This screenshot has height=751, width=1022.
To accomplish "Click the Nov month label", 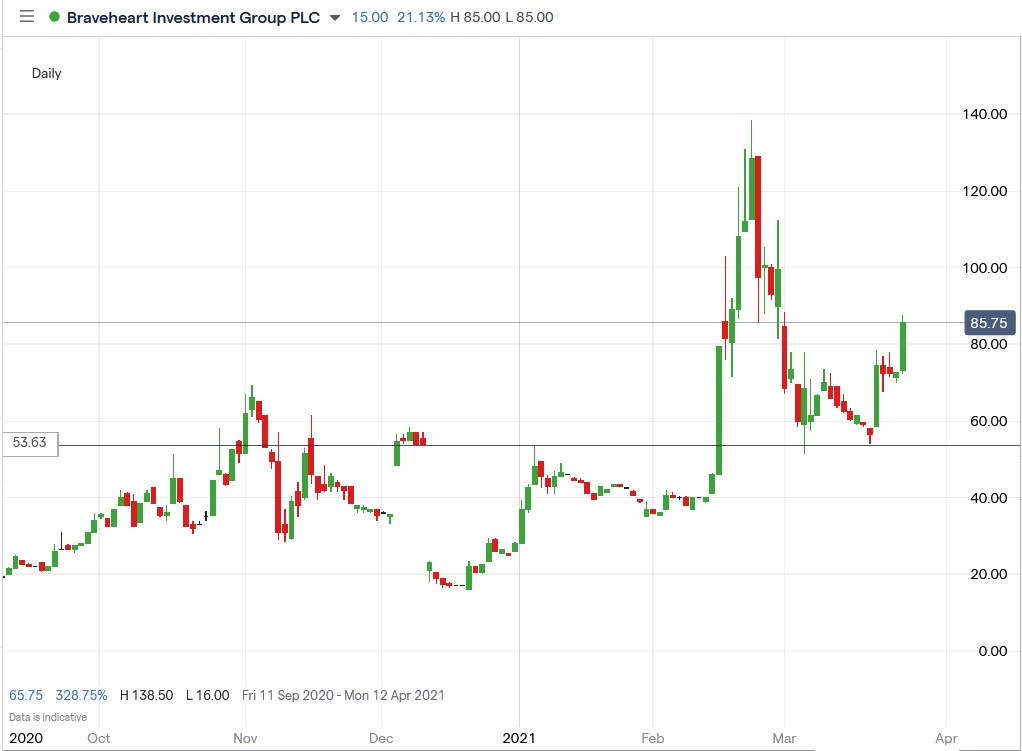I will (245, 738).
